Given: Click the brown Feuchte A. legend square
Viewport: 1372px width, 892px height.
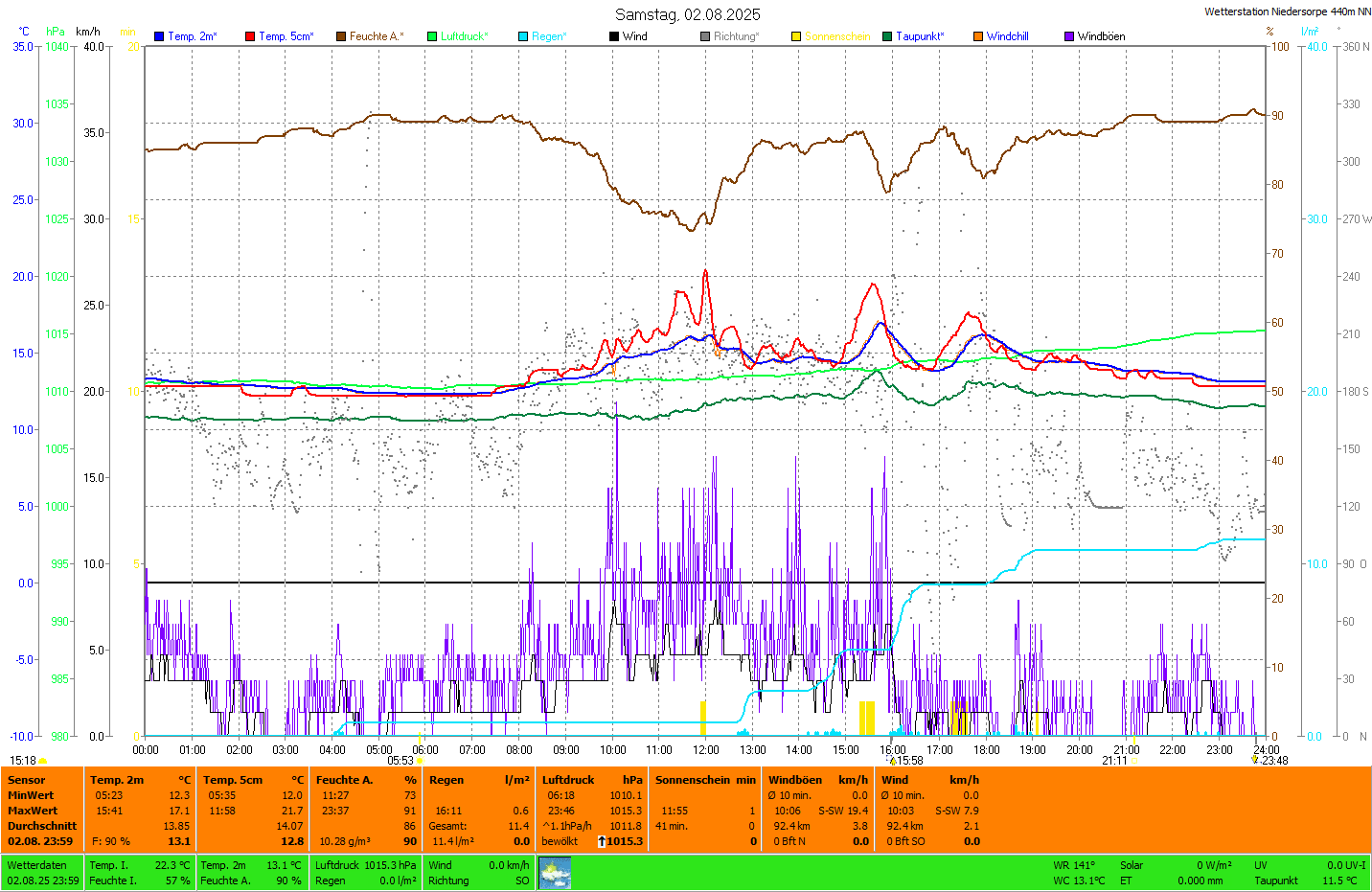Looking at the screenshot, I should point(341,36).
